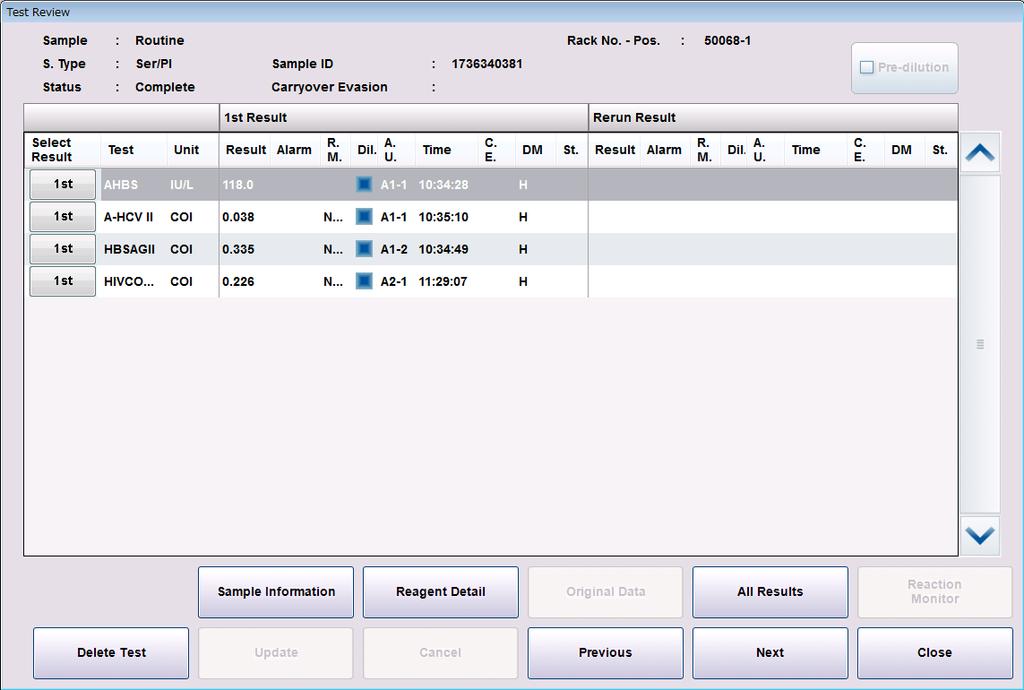Click the A2-1 analytical unit cell
The height and width of the screenshot is (690, 1024).
tap(394, 281)
